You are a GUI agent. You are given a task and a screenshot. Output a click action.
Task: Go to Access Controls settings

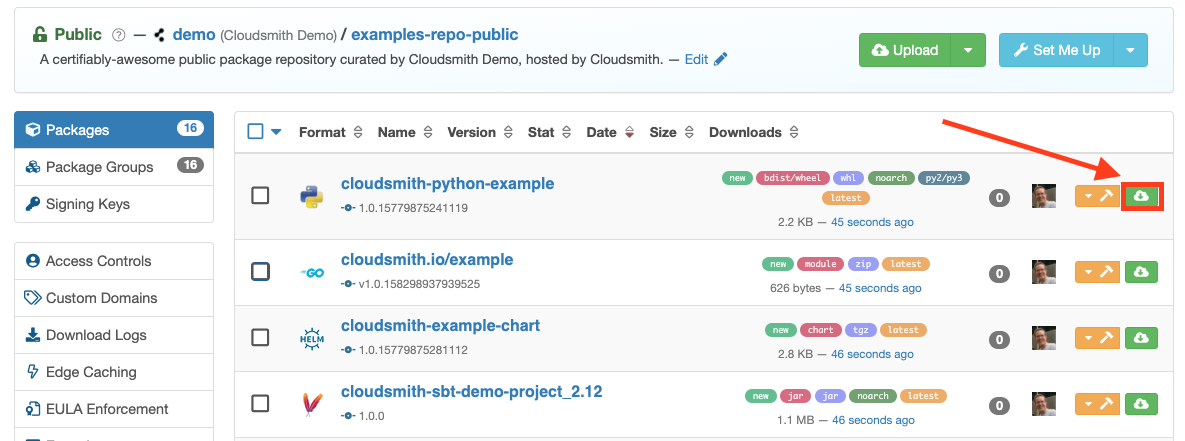point(114,261)
